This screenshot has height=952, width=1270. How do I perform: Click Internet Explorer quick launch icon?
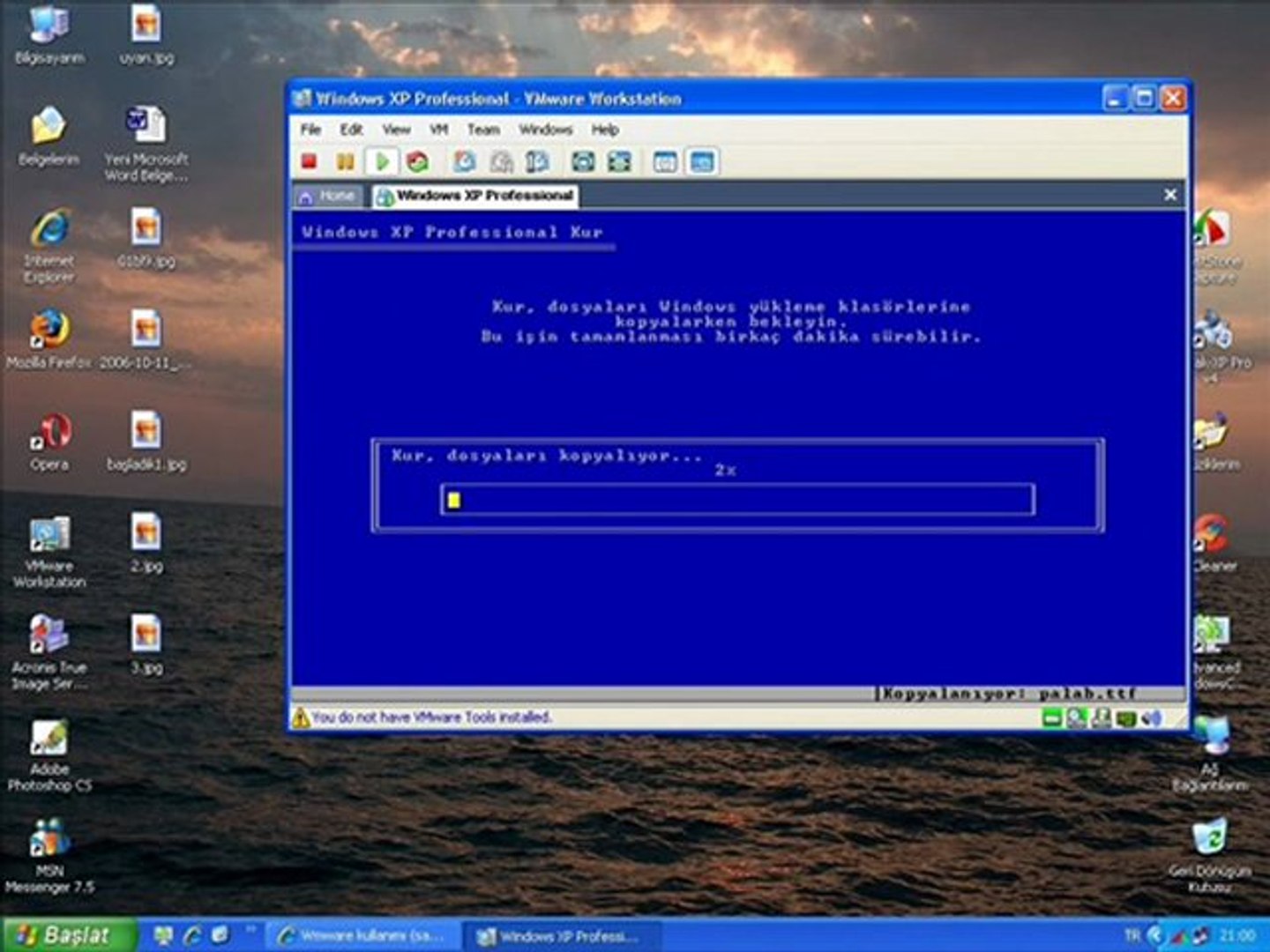point(191,935)
